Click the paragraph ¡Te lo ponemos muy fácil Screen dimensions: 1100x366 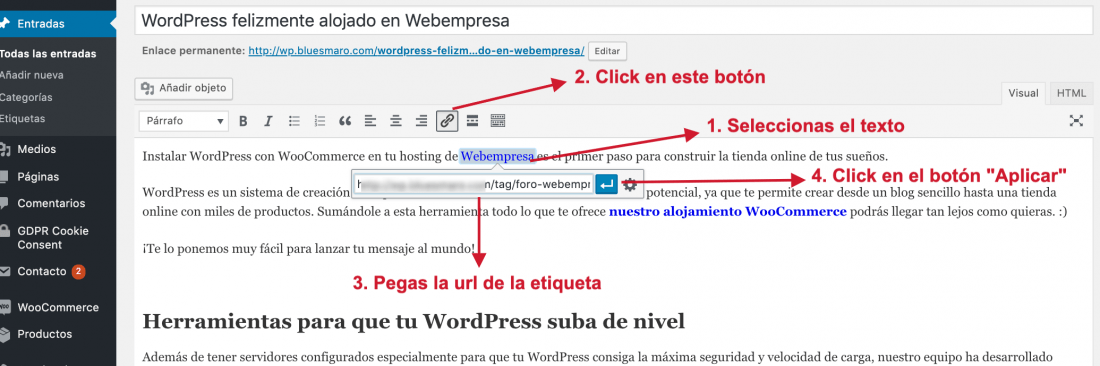click(309, 248)
